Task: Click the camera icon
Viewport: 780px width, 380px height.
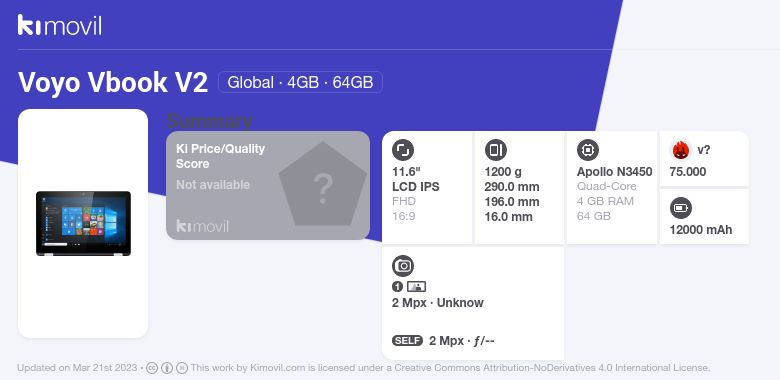Action: 403,266
